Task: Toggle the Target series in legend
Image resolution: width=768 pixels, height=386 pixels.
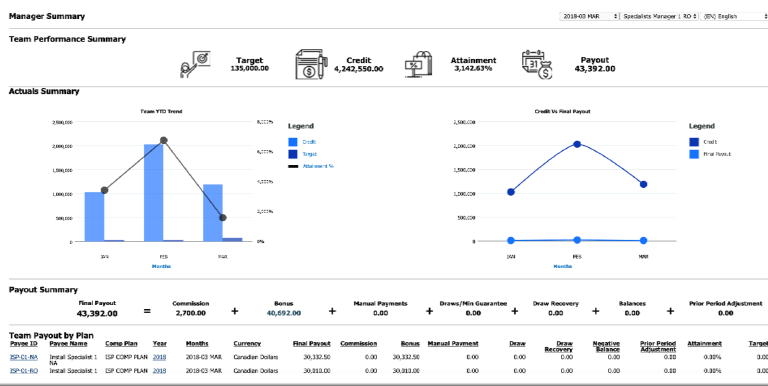Action: pyautogui.click(x=309, y=154)
